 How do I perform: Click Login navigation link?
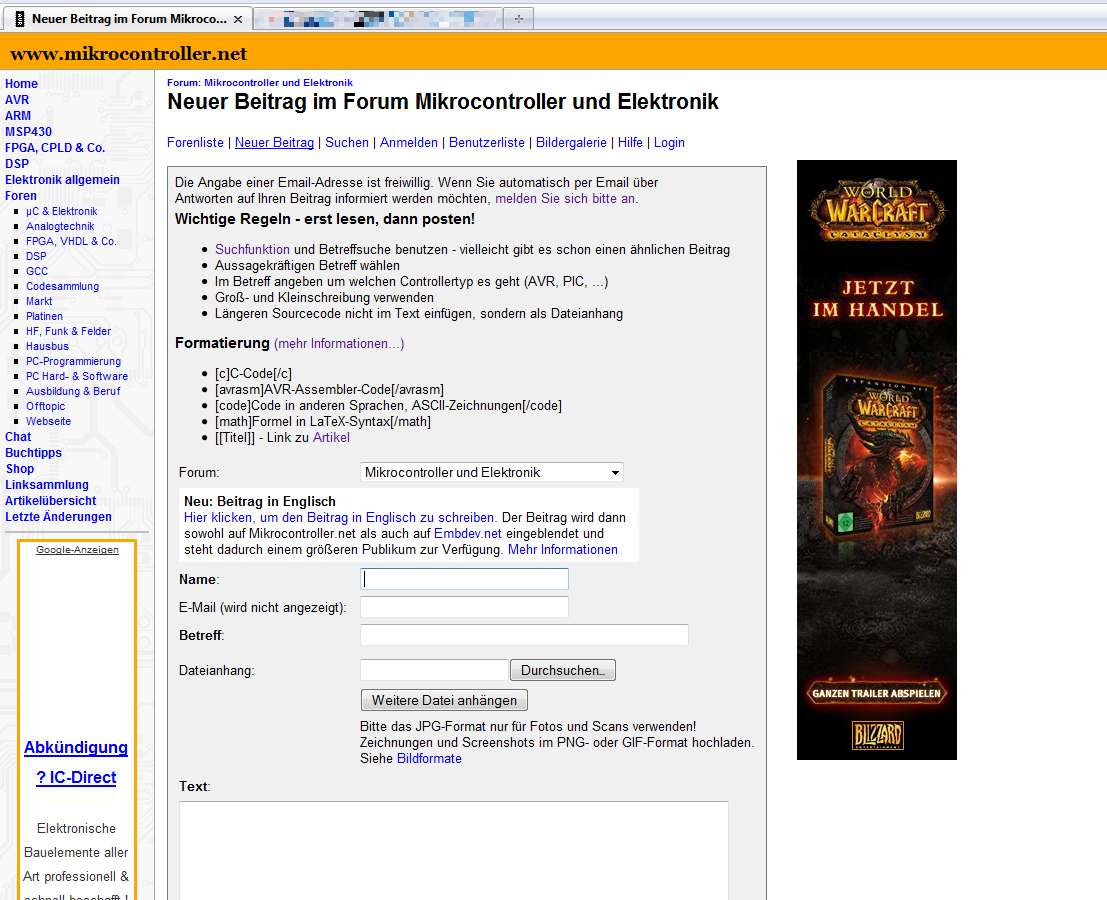click(x=669, y=143)
